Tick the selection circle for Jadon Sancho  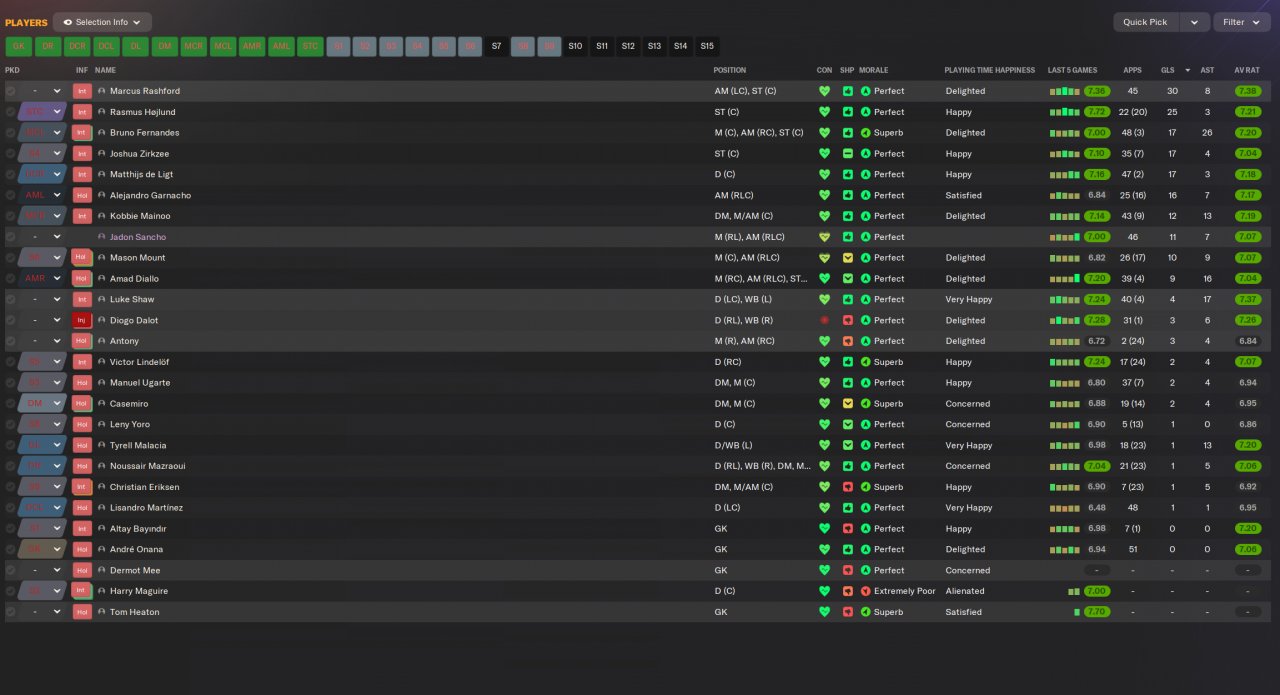point(11,237)
